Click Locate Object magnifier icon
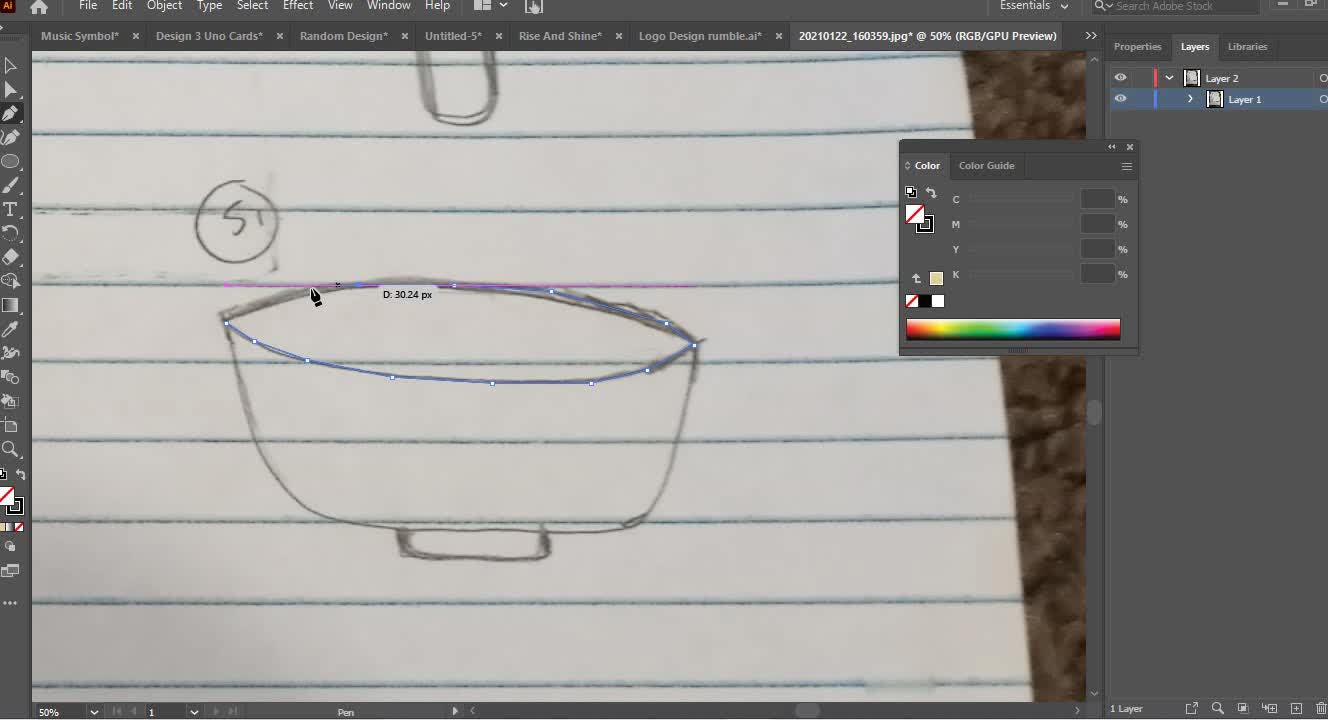This screenshot has width=1328, height=720. 1217,709
